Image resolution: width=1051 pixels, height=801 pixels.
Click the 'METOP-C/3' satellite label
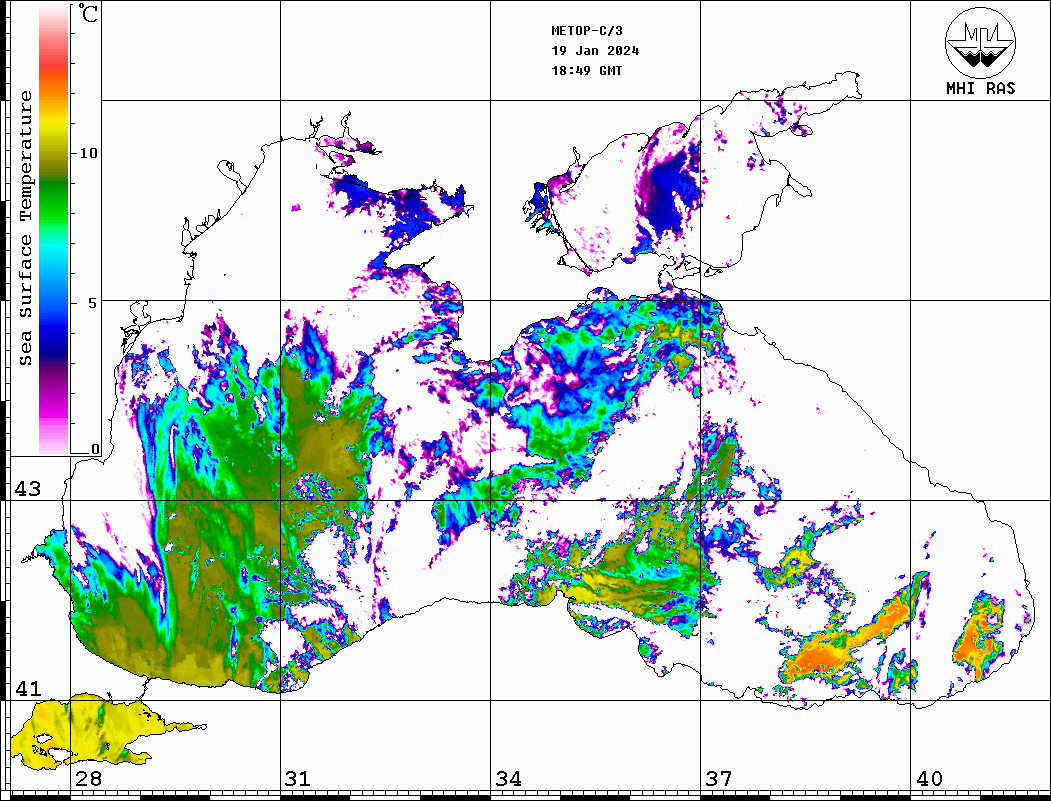(587, 31)
